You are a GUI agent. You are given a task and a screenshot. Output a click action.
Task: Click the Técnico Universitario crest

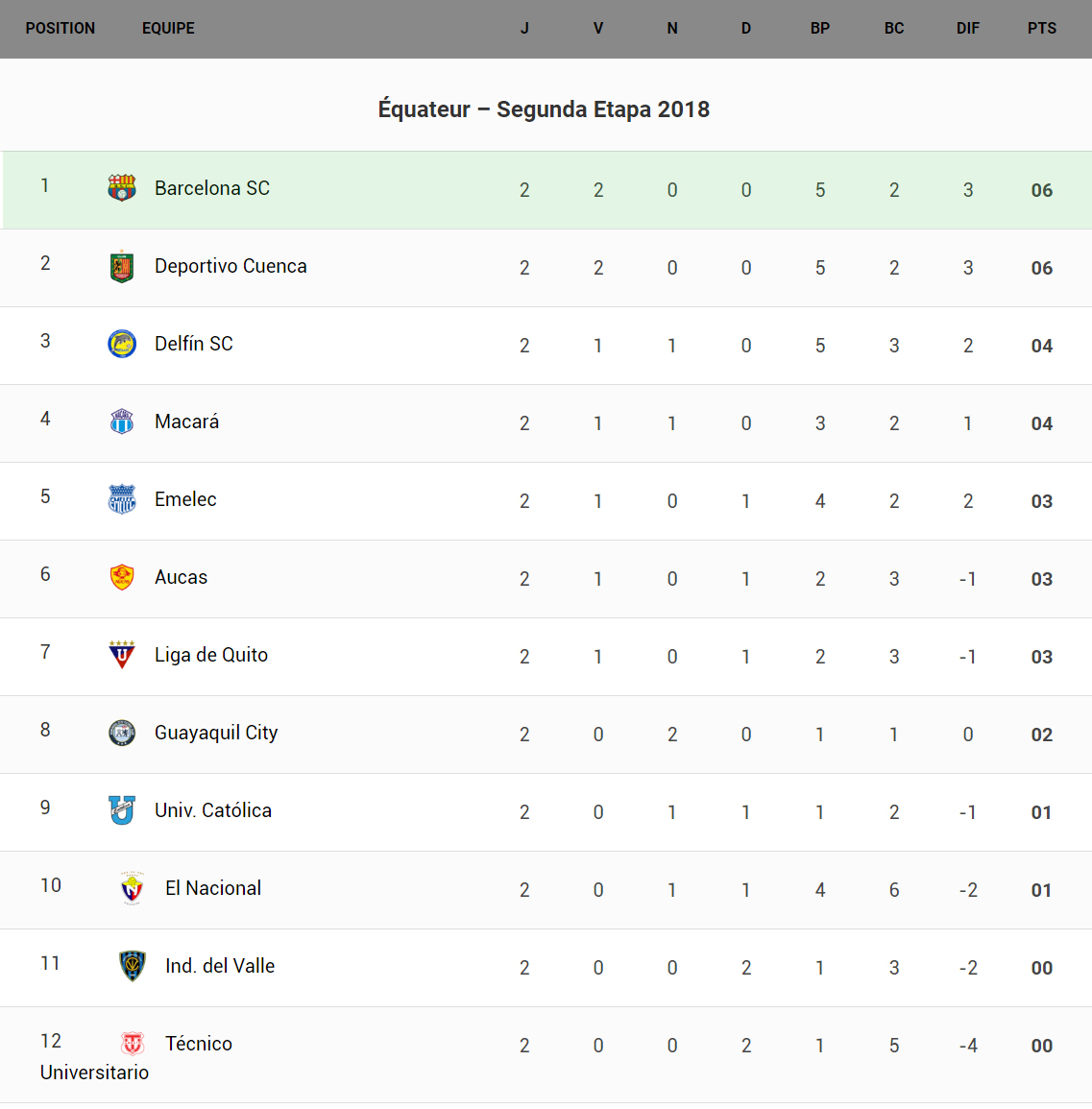click(x=133, y=1044)
